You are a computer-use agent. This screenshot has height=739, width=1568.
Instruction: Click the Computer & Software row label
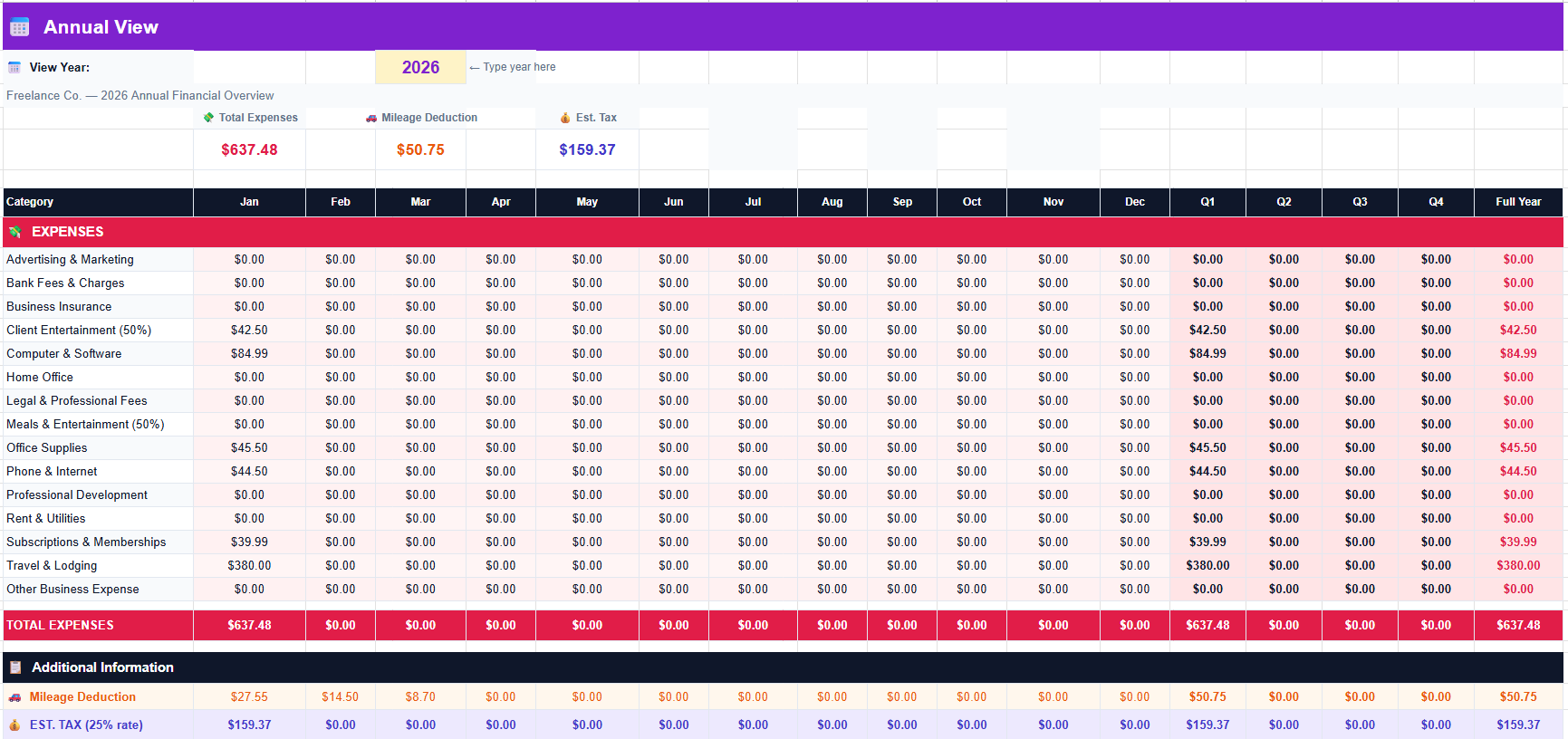pos(63,354)
